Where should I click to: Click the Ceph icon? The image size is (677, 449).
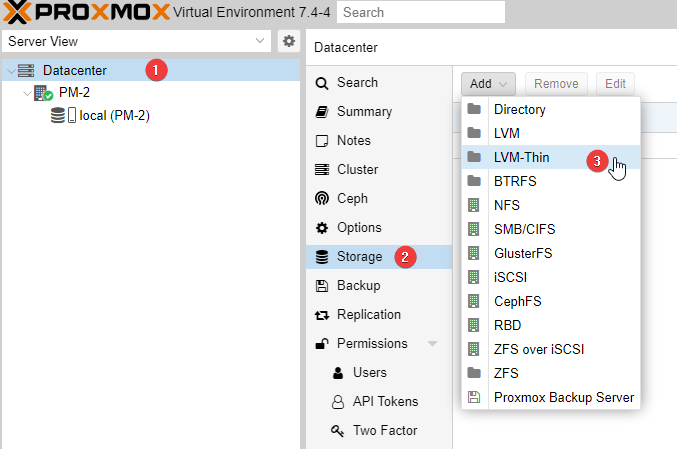322,199
